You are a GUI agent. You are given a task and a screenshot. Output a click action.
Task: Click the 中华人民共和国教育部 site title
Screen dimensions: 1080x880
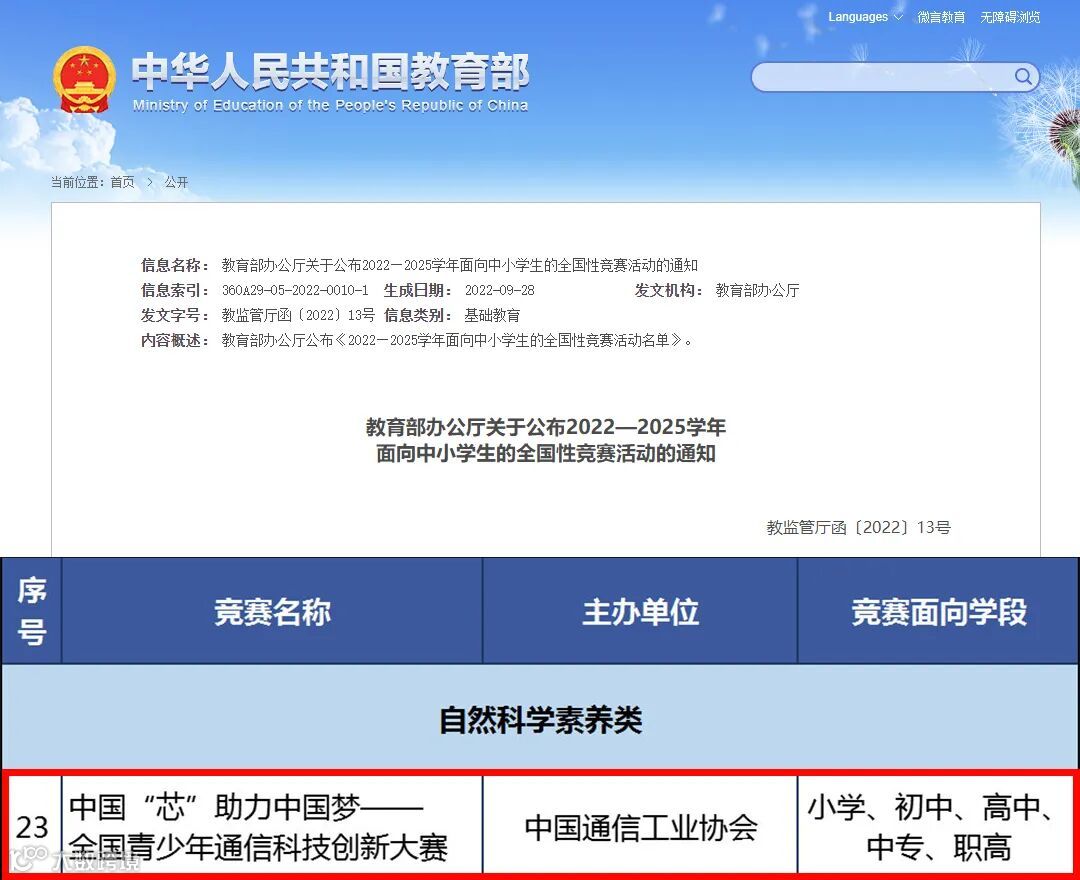coord(331,71)
